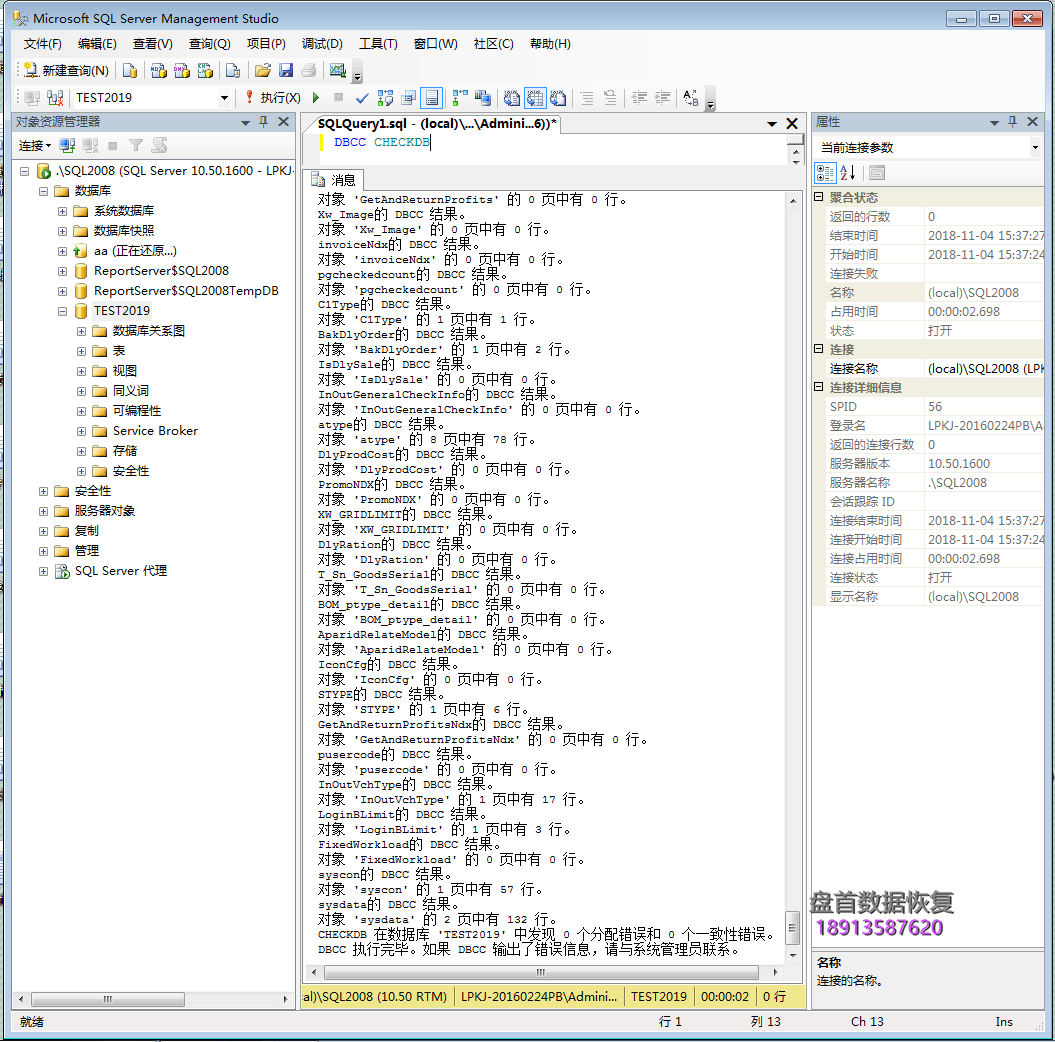Expand the Service Broker folder
The height and width of the screenshot is (1042, 1055).
coord(81,431)
